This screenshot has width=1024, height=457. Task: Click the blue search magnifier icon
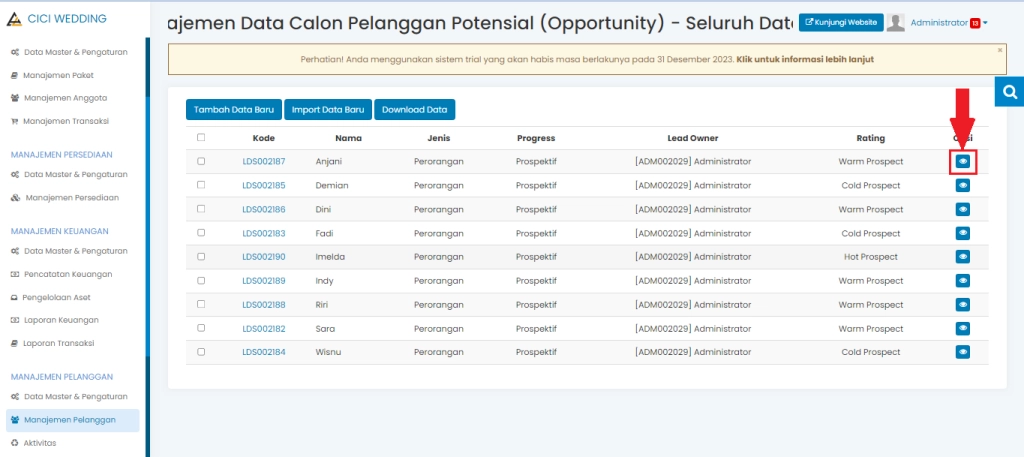[1009, 92]
